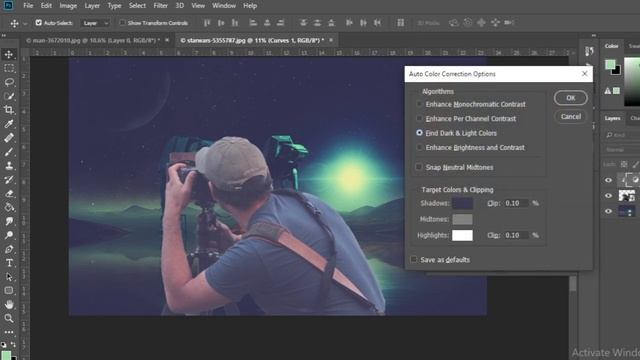Enable Snap Neutral Midtones checkbox

click(x=419, y=167)
